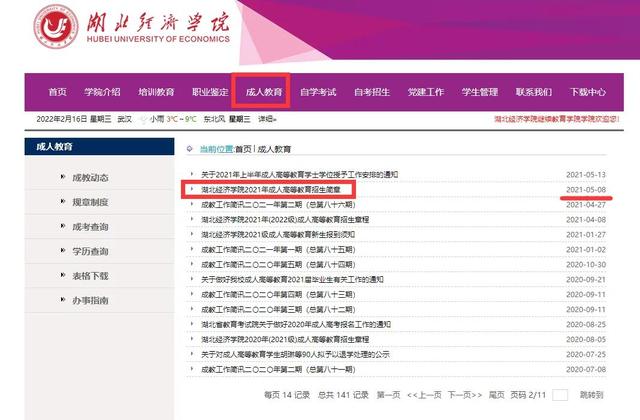Jump to 尾页 last page
Screen dimensions: 640x420
(497, 395)
